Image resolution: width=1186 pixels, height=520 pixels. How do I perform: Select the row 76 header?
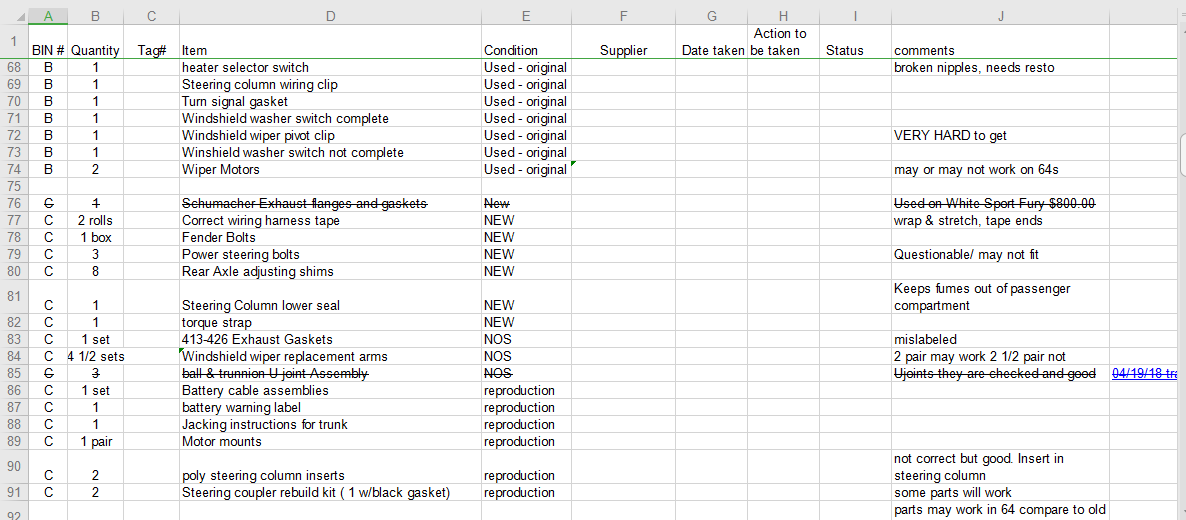14,204
